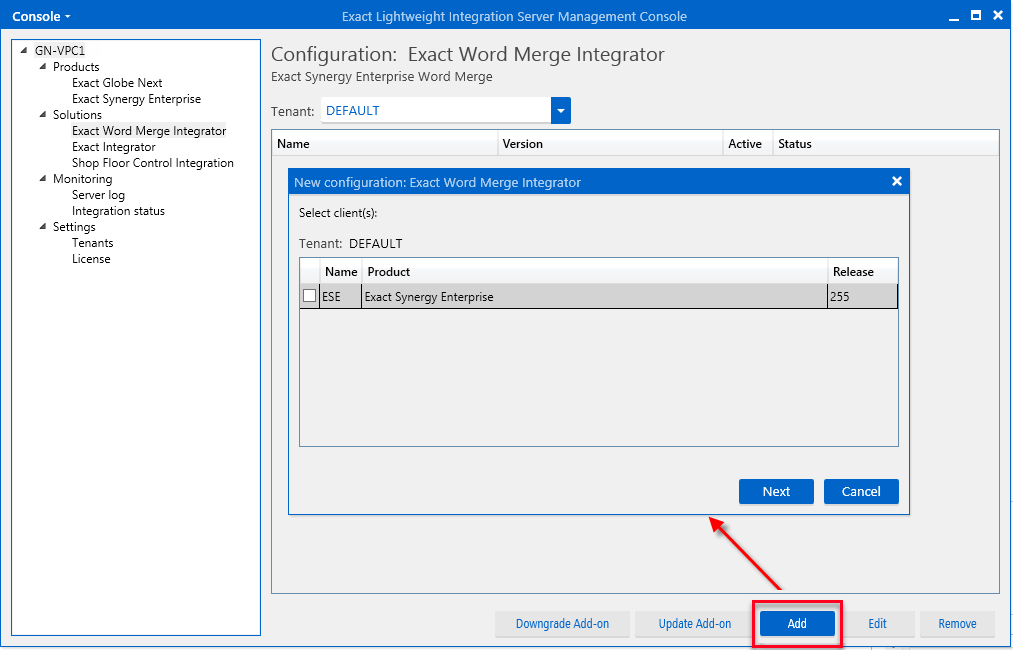Click the Downgrade Add-on button
The height and width of the screenshot is (650, 1013).
tap(562, 624)
